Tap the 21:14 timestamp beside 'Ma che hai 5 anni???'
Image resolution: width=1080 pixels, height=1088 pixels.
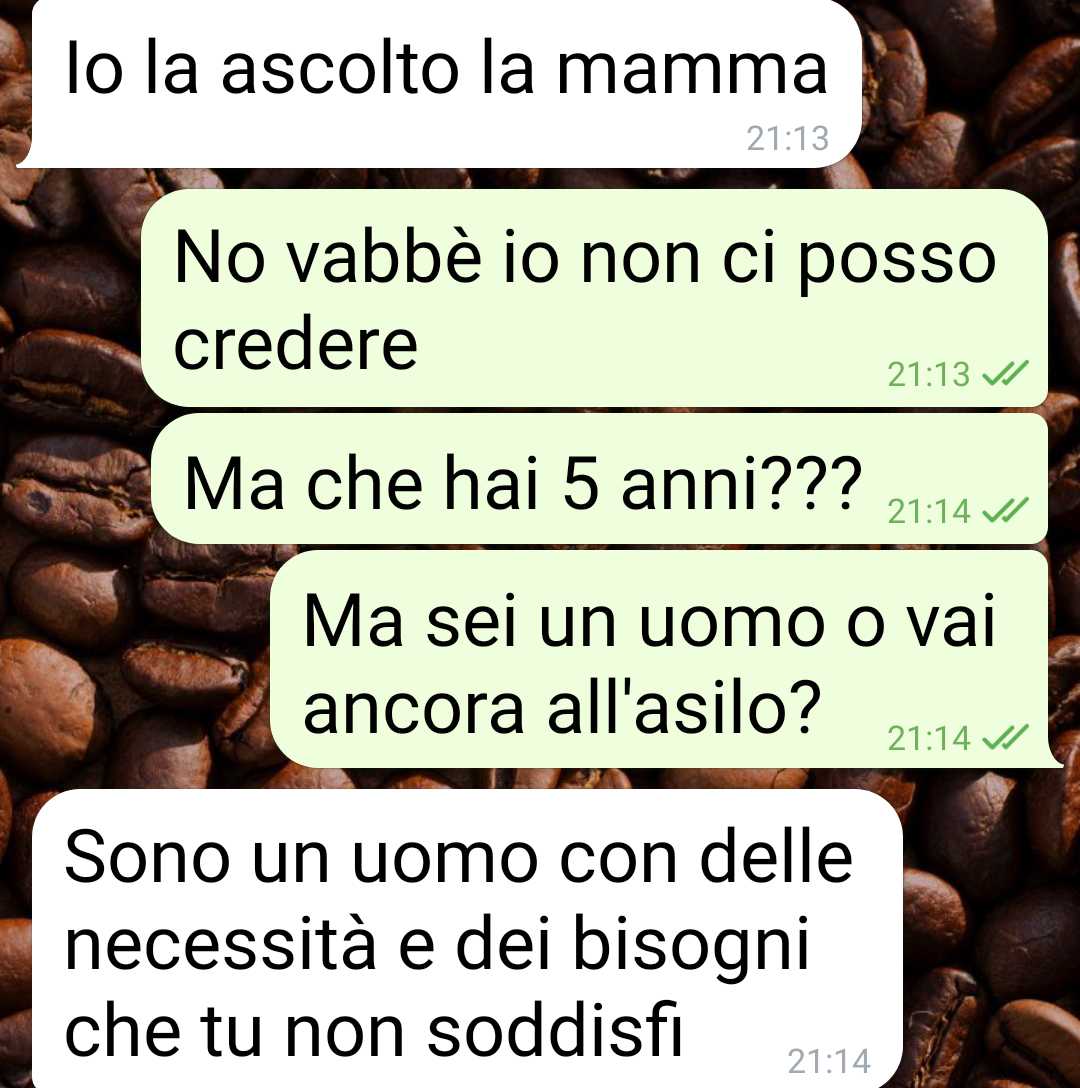tap(929, 512)
